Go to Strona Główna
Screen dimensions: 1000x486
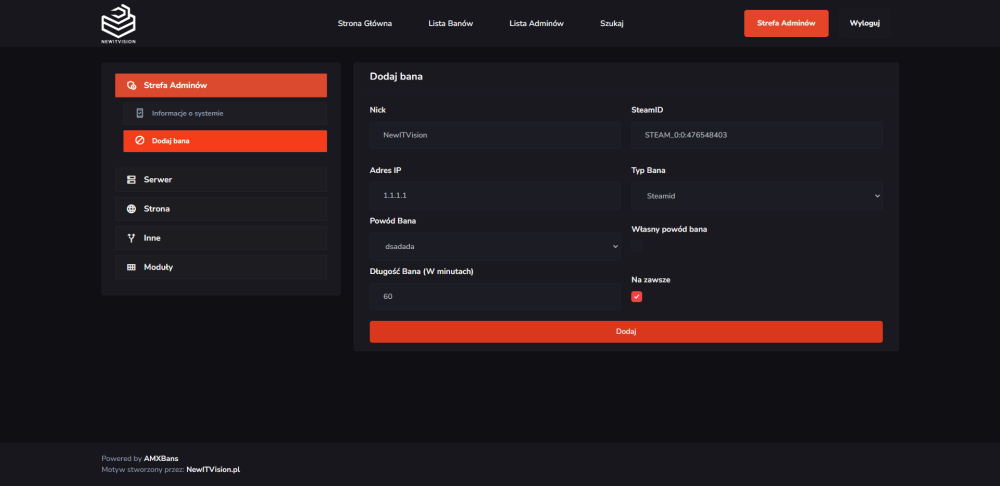point(365,24)
